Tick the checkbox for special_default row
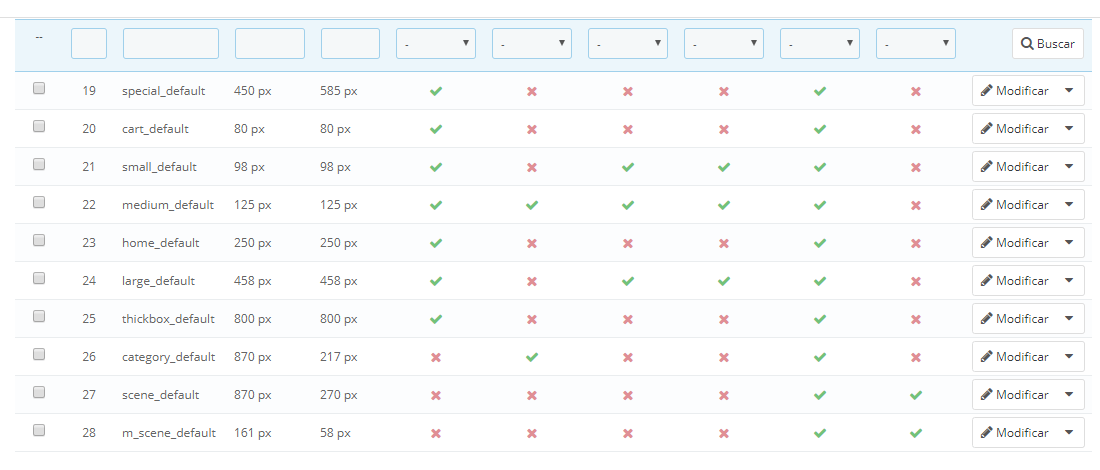Image resolution: width=1100 pixels, height=470 pixels. (39, 88)
